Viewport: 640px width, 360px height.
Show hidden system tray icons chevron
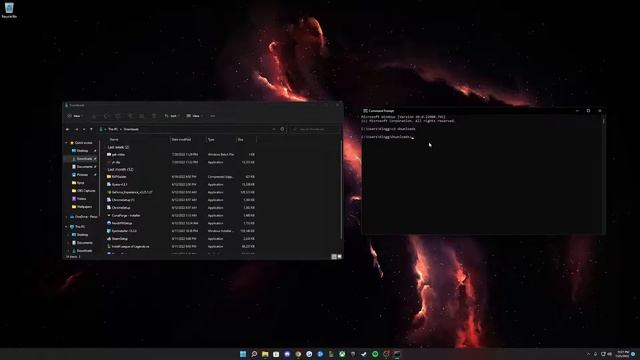click(588, 354)
